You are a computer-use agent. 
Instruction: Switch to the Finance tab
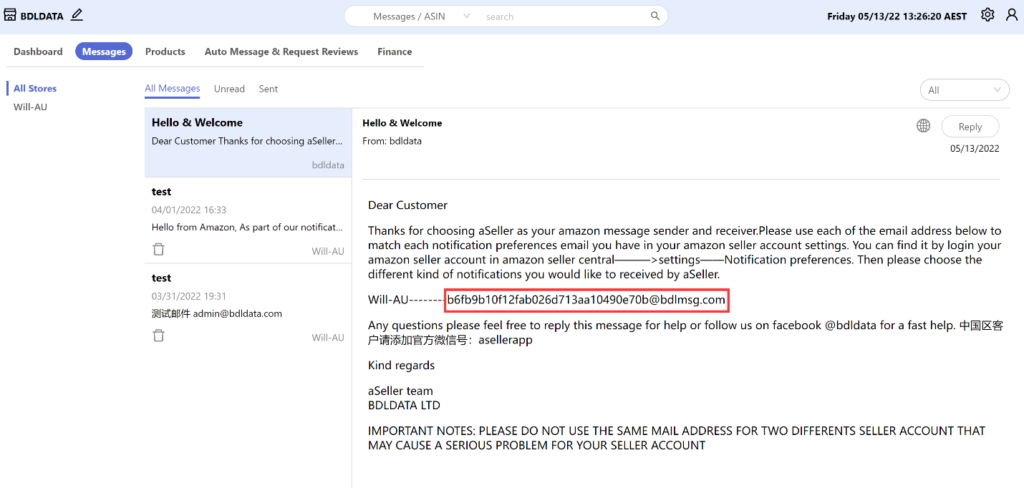tap(394, 52)
